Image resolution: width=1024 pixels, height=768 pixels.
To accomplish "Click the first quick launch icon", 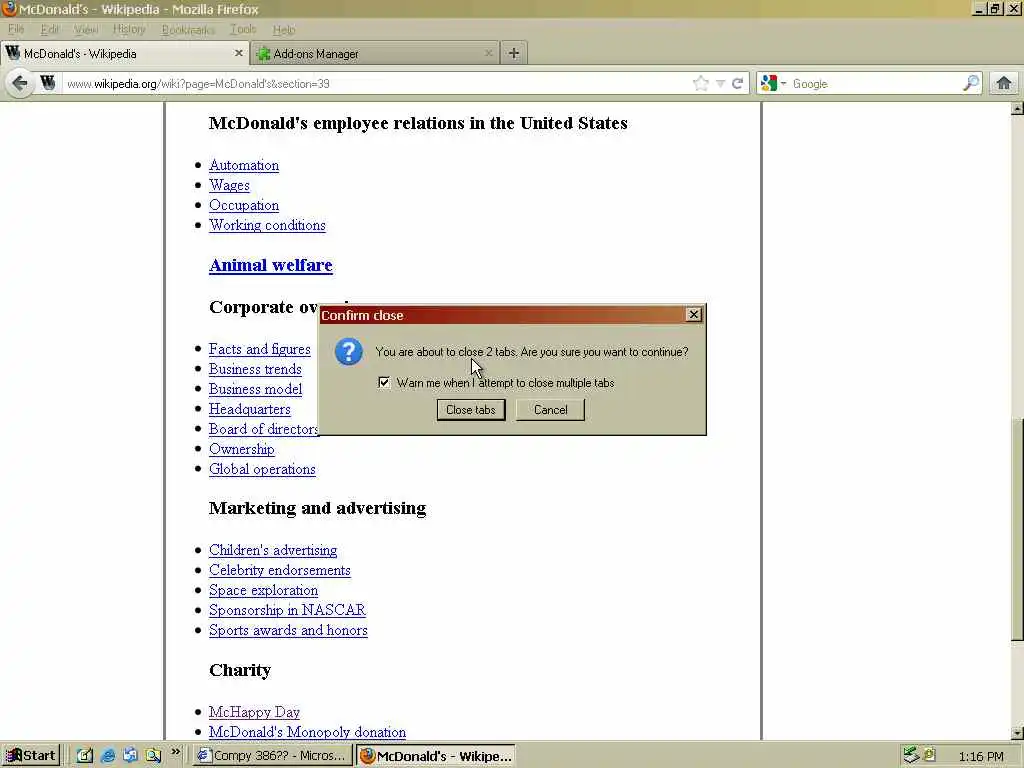I will coord(85,756).
